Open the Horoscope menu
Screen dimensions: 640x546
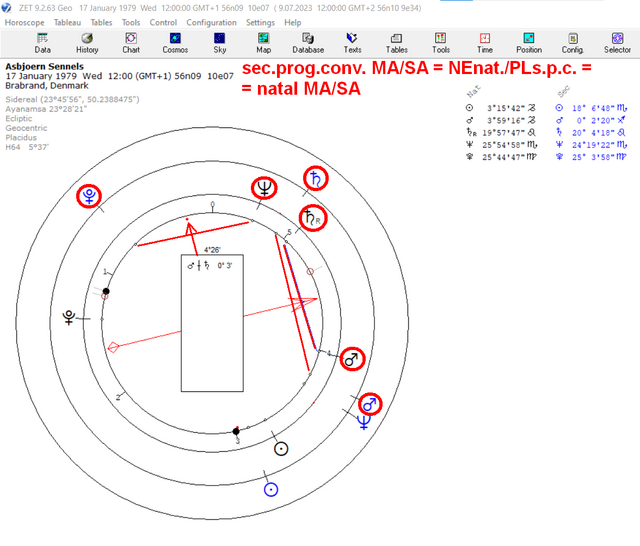[x=24, y=22]
